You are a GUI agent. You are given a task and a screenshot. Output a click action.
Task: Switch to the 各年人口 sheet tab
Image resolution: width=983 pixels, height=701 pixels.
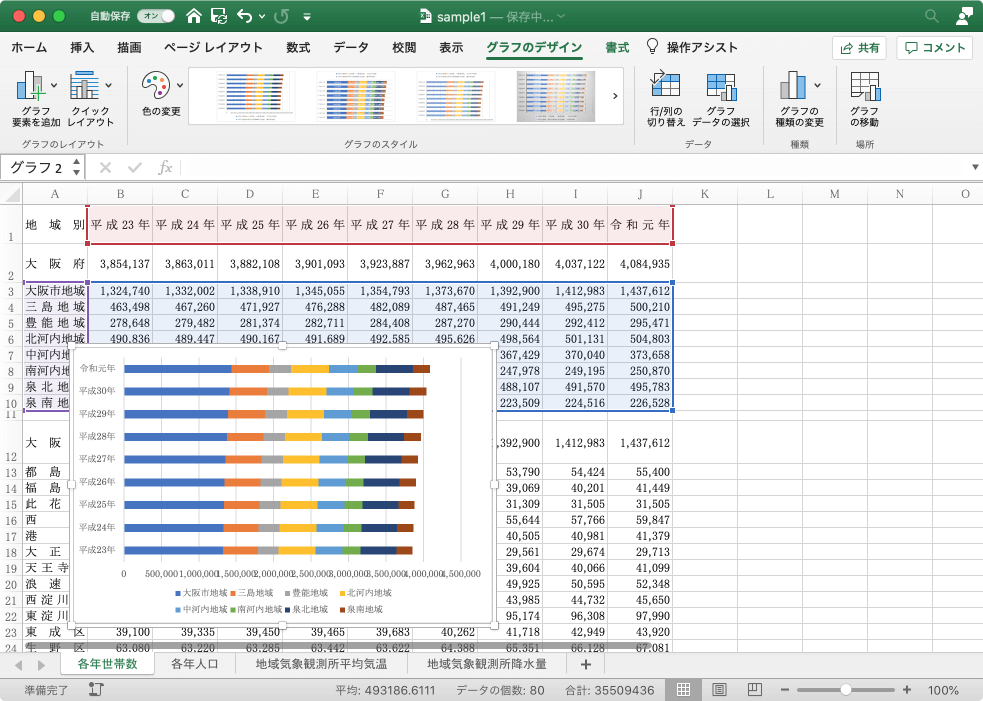click(195, 664)
